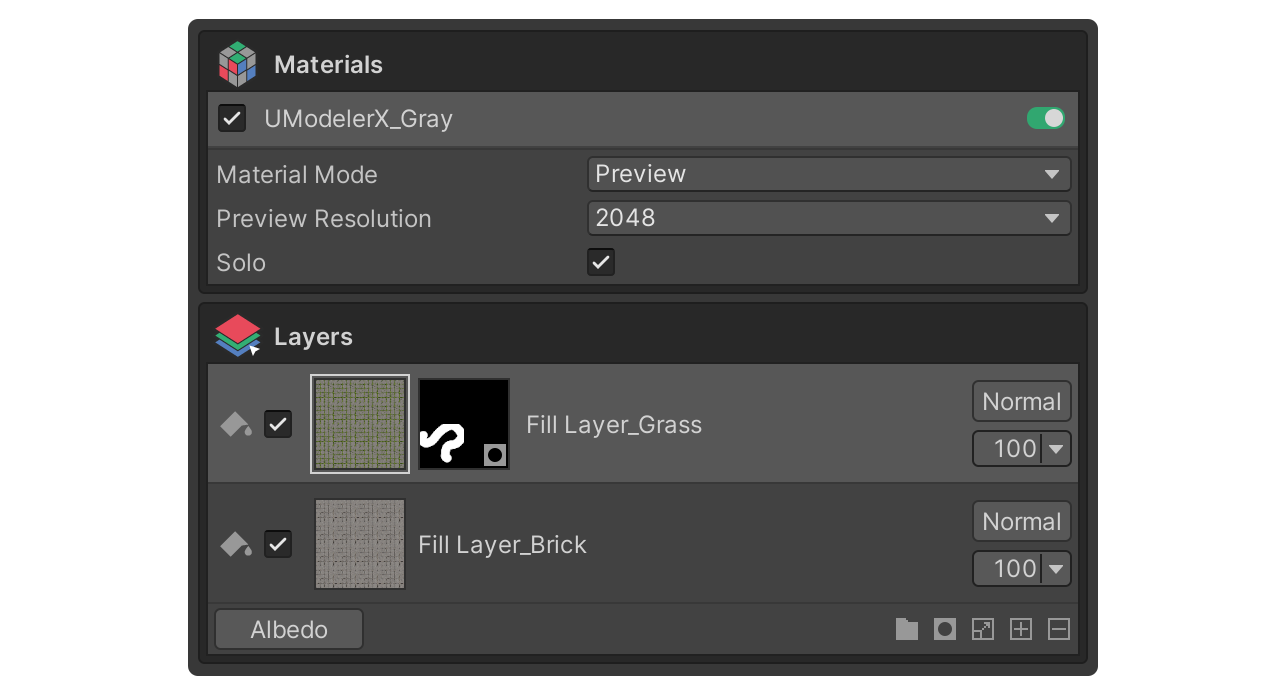Screen dimensions: 1272x694
Task: Open Fill Layer_Grass opacity 100 dropdown
Action: pos(1021,448)
